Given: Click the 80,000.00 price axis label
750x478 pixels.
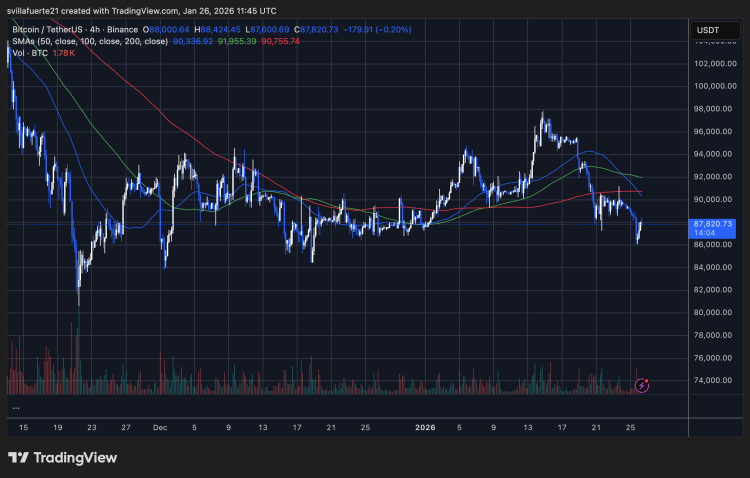Looking at the screenshot, I should tap(713, 312).
